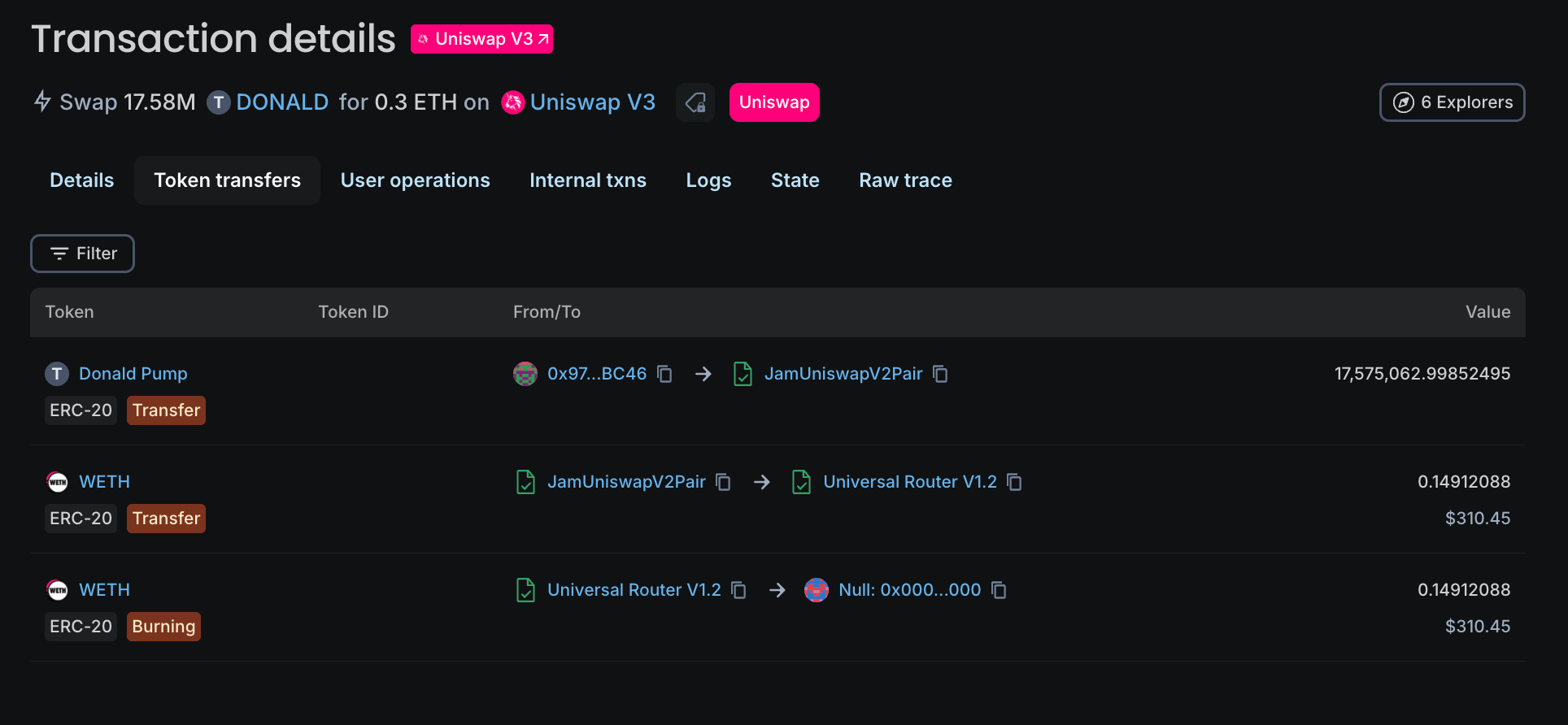Open Uniswap V3 link in swap summary
The height and width of the screenshot is (725, 1568).
(593, 102)
